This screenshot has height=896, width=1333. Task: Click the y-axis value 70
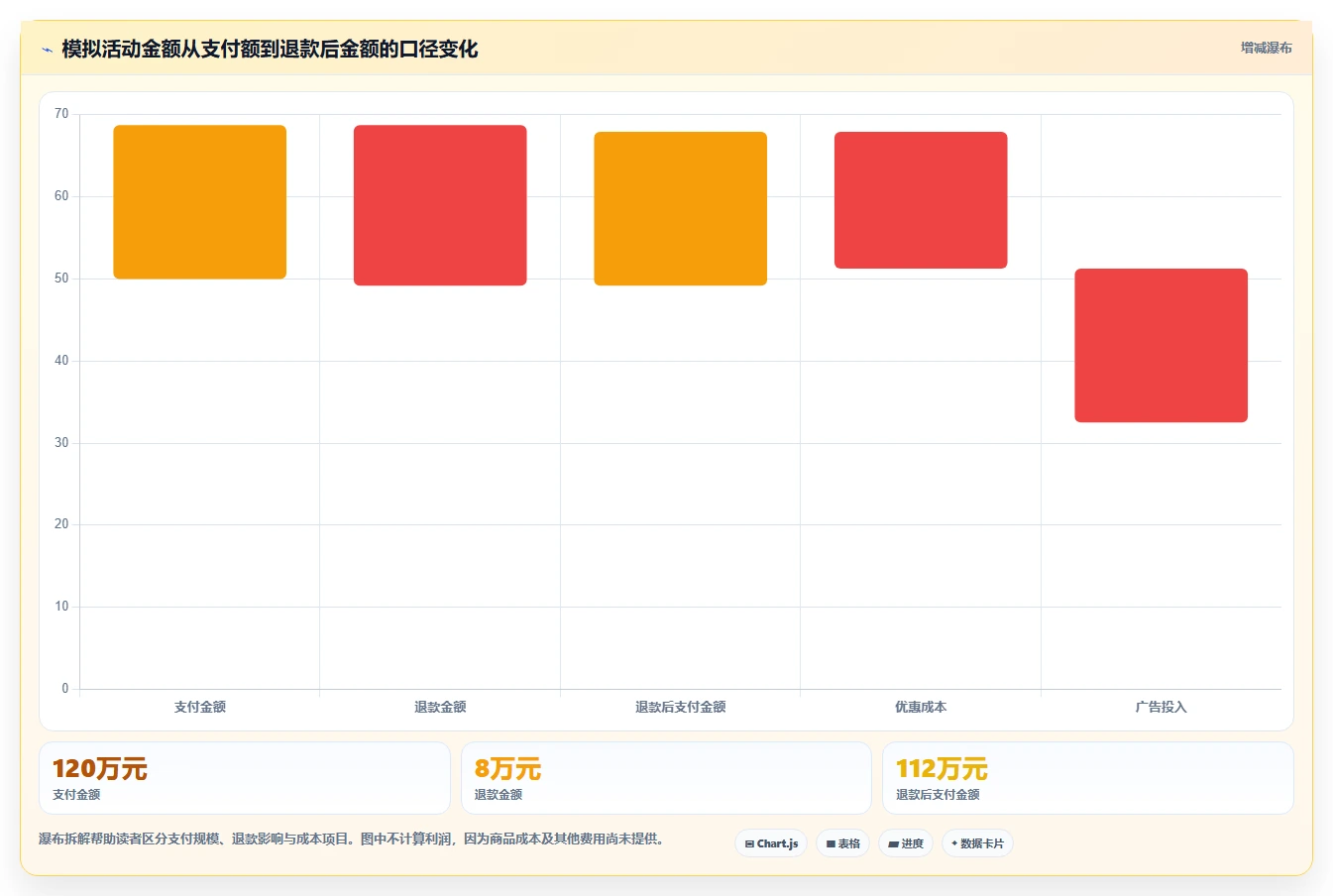[61, 114]
